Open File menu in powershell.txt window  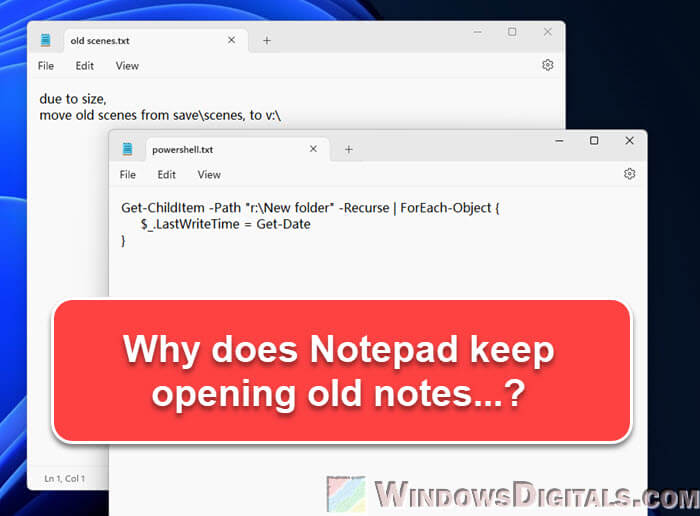128,175
